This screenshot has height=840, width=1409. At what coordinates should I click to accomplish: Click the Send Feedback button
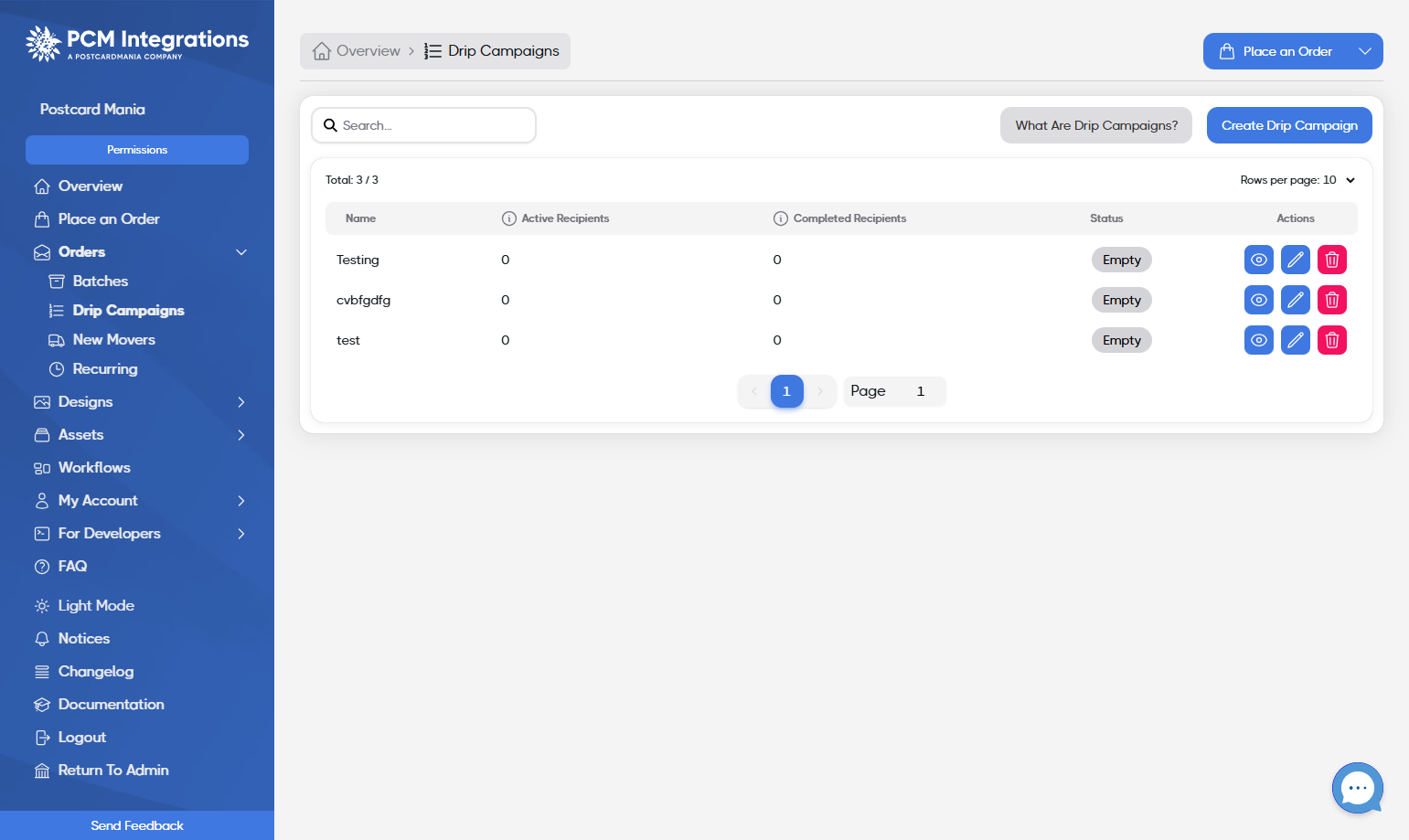point(137,825)
